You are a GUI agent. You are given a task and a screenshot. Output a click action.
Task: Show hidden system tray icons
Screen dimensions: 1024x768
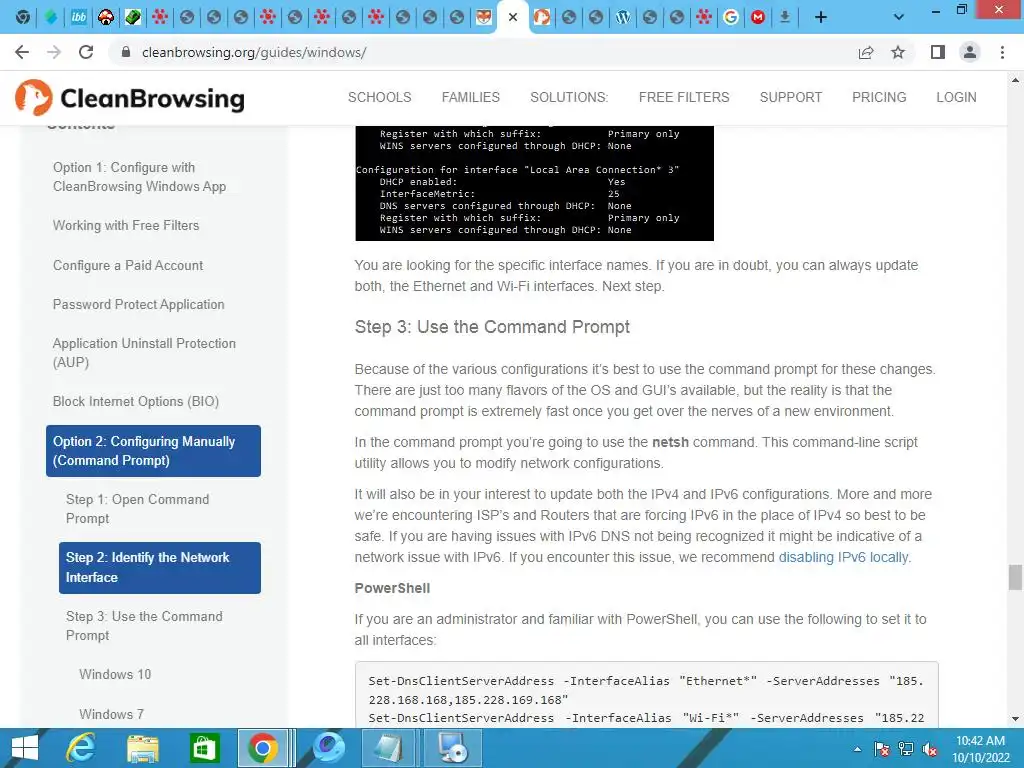[x=857, y=749]
